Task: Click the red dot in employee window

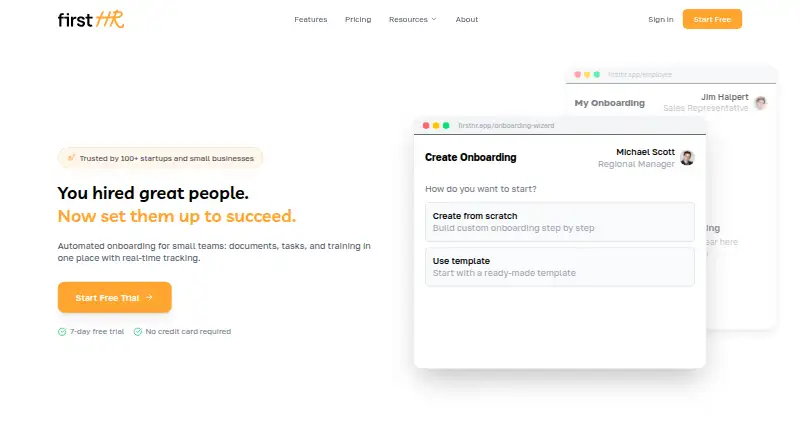Action: 578,75
